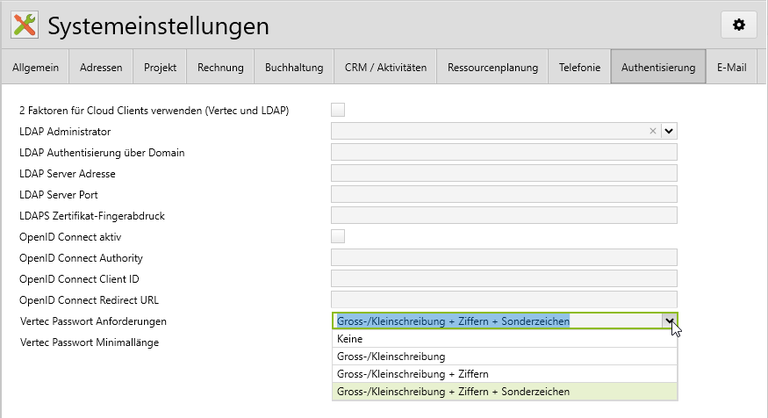This screenshot has width=768, height=418.
Task: Select the Rechnung tab
Action: 220,67
